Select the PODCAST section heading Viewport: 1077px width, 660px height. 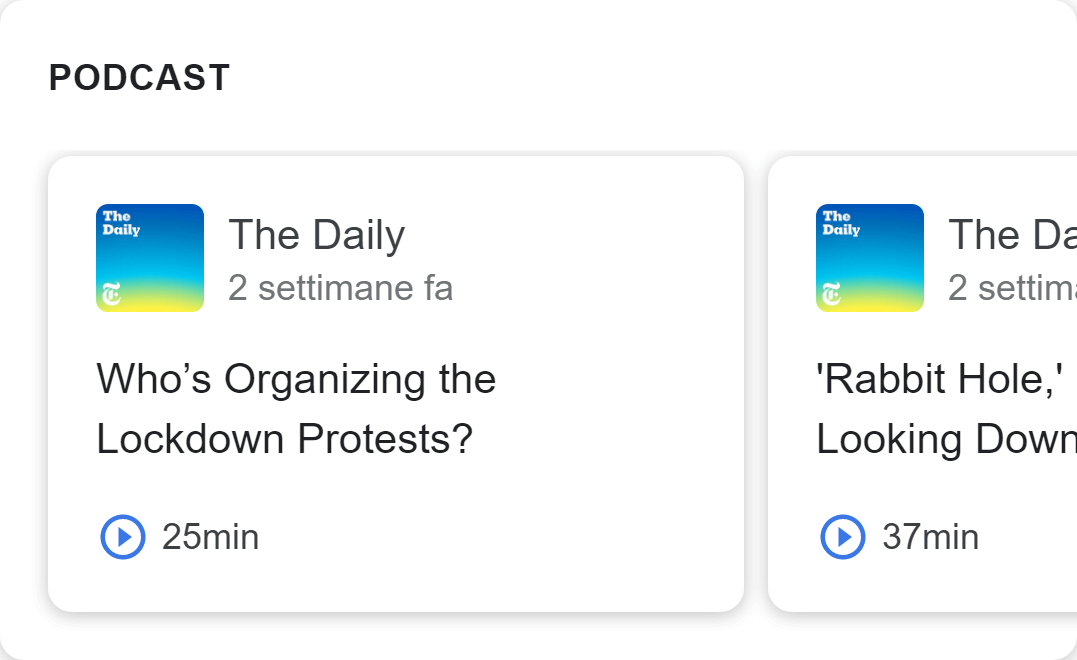[x=139, y=78]
